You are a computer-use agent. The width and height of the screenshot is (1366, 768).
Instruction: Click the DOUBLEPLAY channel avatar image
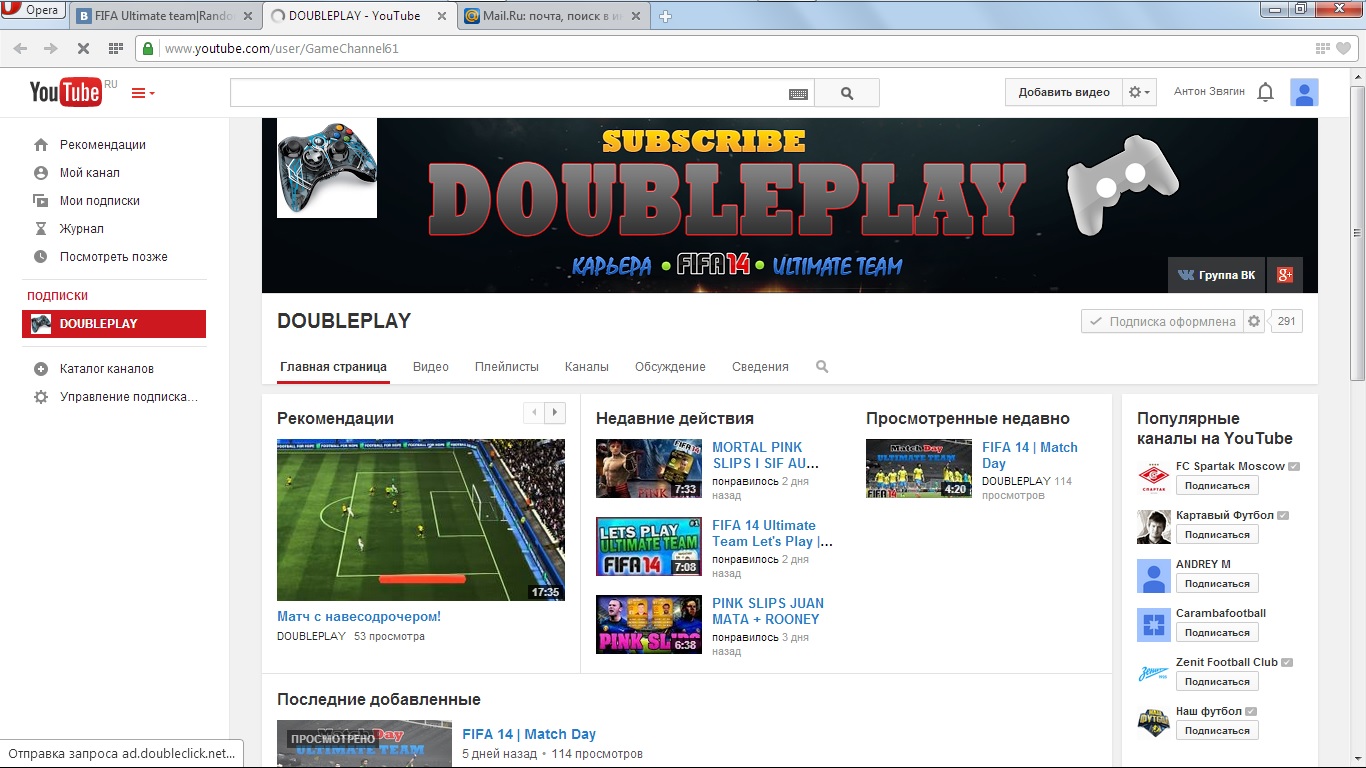(327, 167)
